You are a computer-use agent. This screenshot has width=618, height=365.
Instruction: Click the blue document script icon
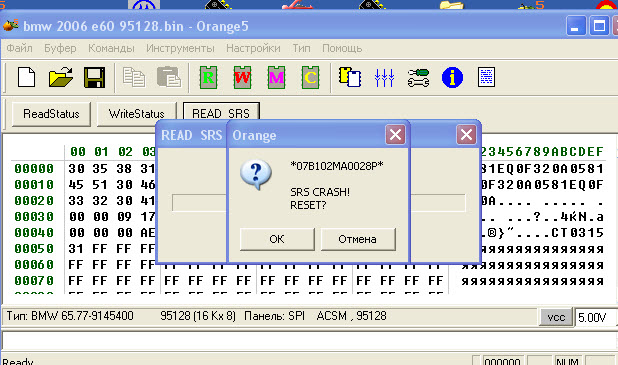pos(486,77)
